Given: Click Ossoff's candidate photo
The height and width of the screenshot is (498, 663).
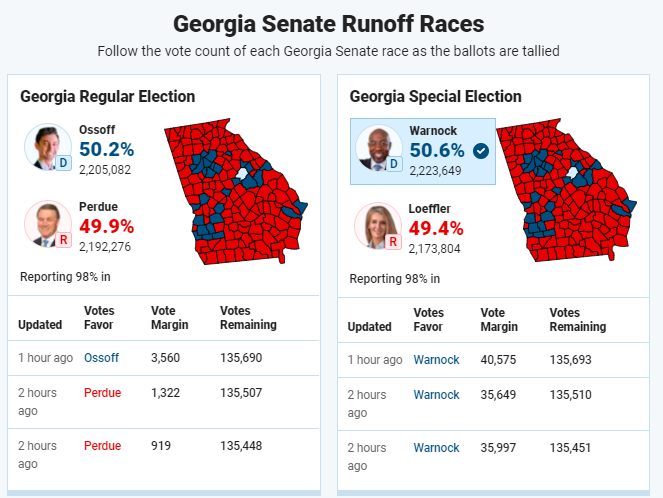Looking at the screenshot, I should (x=47, y=147).
